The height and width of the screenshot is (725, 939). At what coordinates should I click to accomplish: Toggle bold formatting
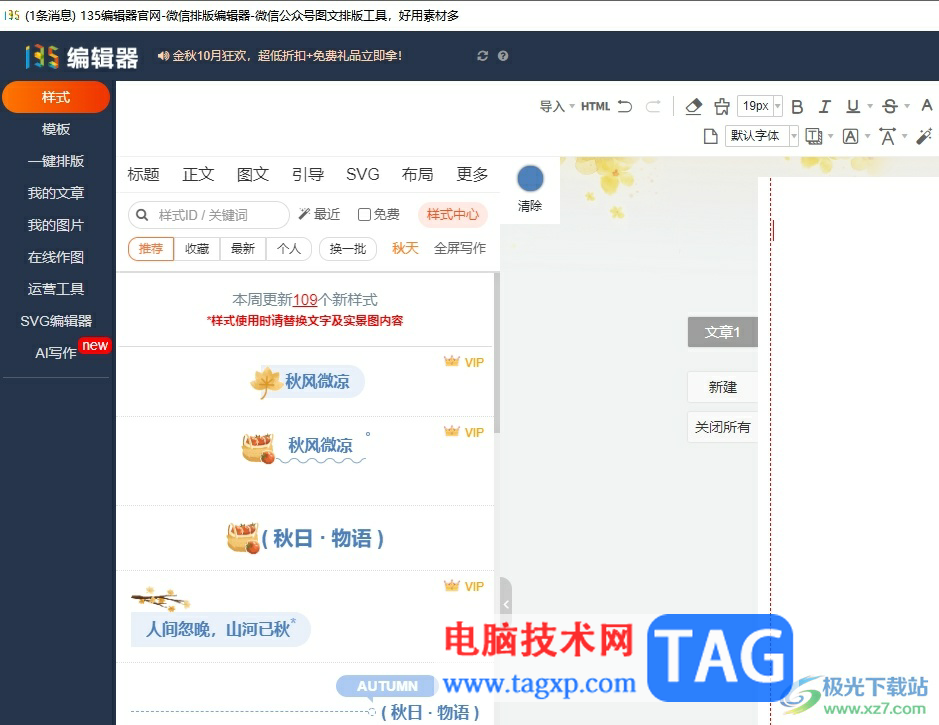[x=797, y=107]
